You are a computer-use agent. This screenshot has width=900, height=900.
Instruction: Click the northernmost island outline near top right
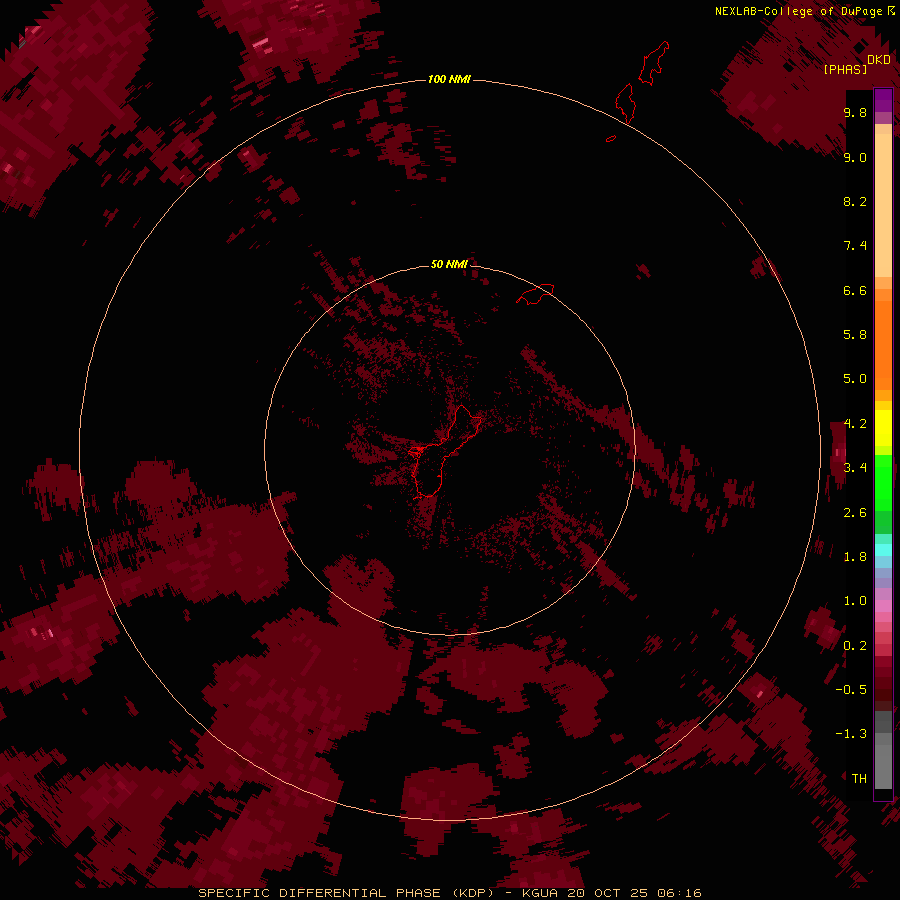click(x=654, y=63)
